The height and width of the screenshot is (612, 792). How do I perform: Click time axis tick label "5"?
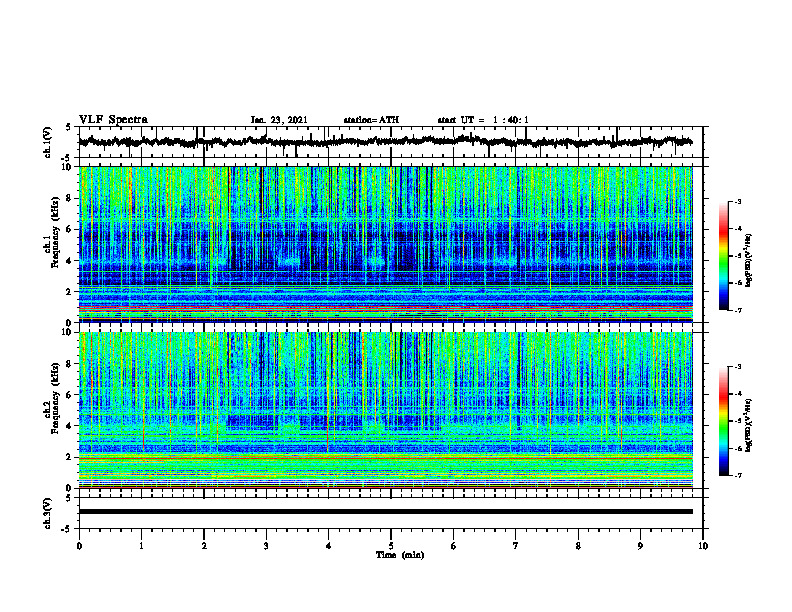(391, 546)
